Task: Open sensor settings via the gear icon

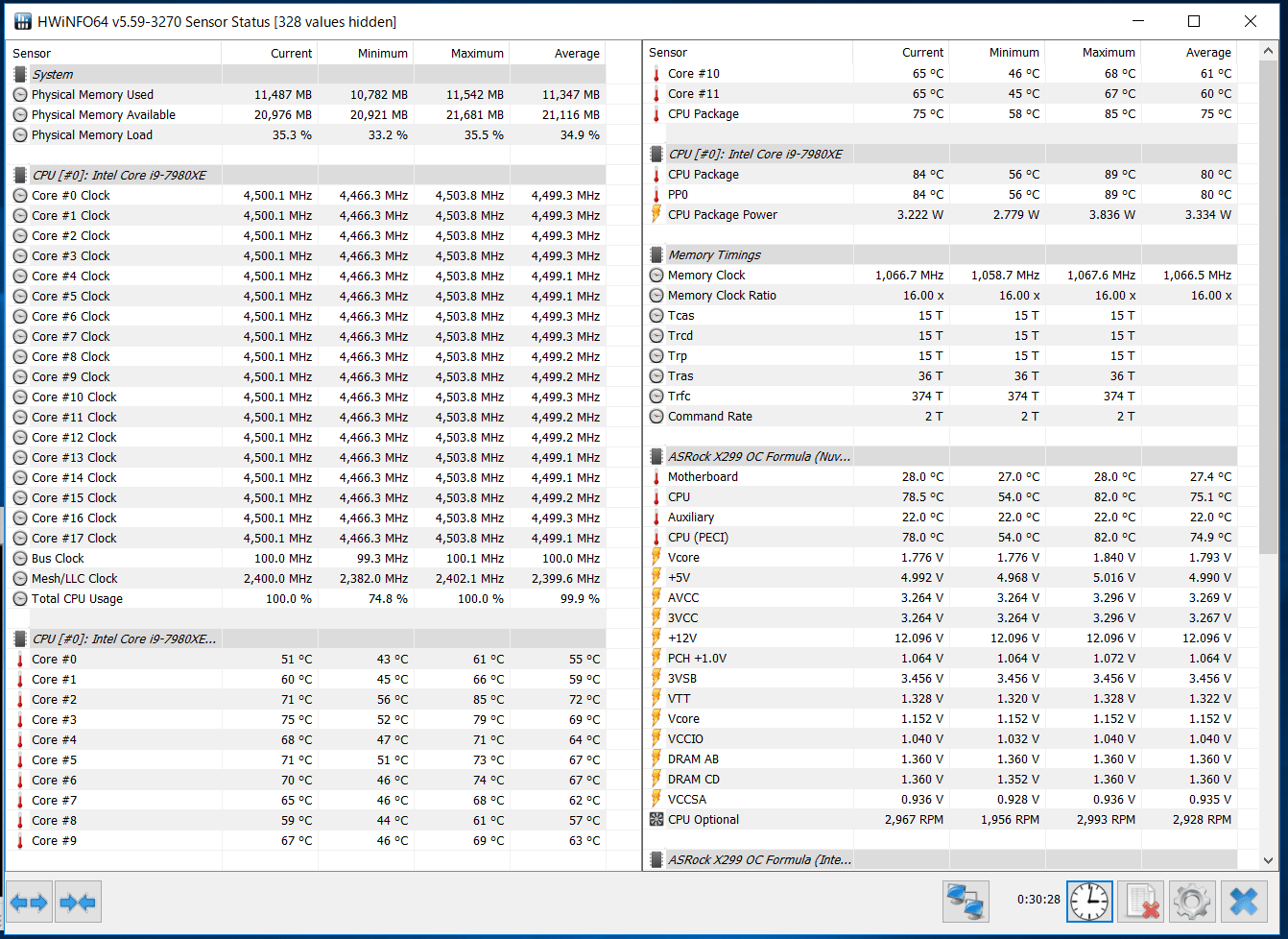Action: pyautogui.click(x=1192, y=902)
